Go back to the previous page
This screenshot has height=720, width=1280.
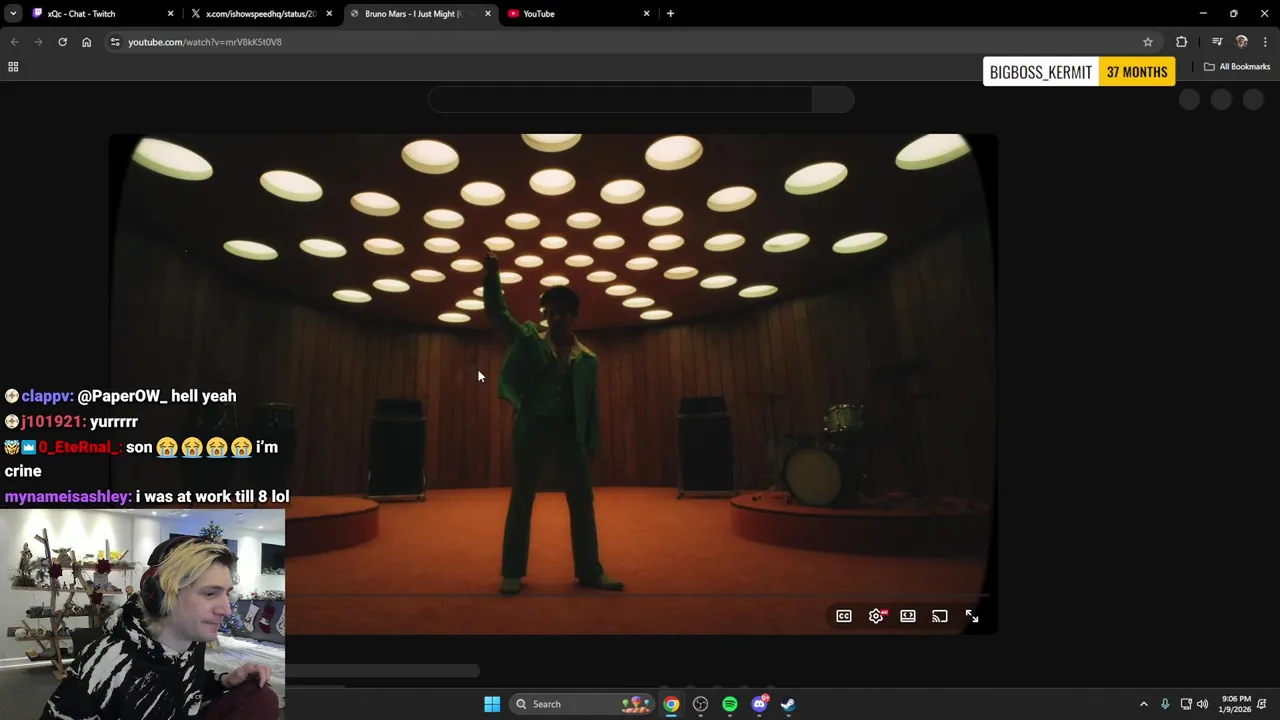coord(14,42)
